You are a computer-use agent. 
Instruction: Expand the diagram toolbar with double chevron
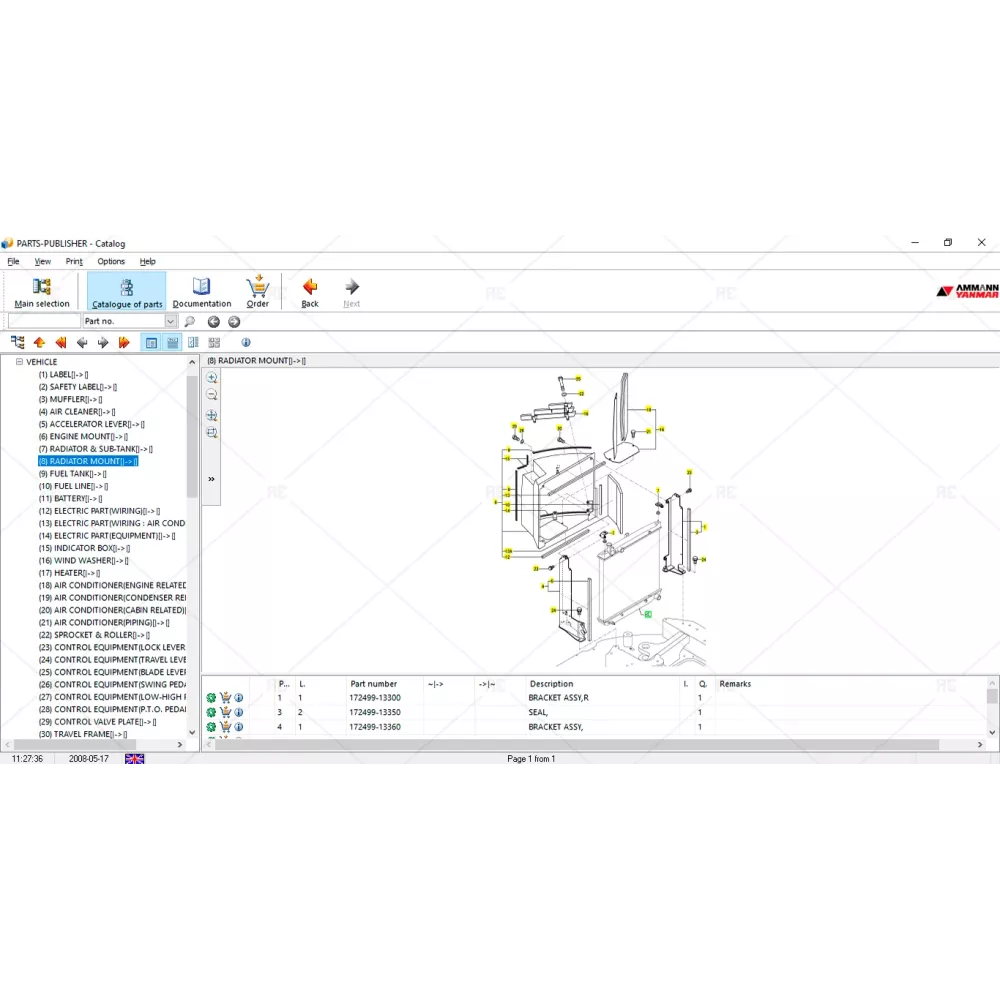pos(212,479)
